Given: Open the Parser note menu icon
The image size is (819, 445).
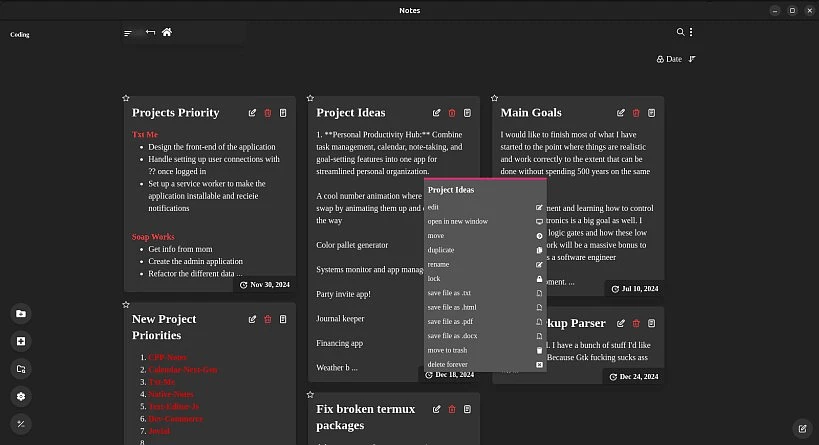Looking at the screenshot, I should click(x=652, y=323).
